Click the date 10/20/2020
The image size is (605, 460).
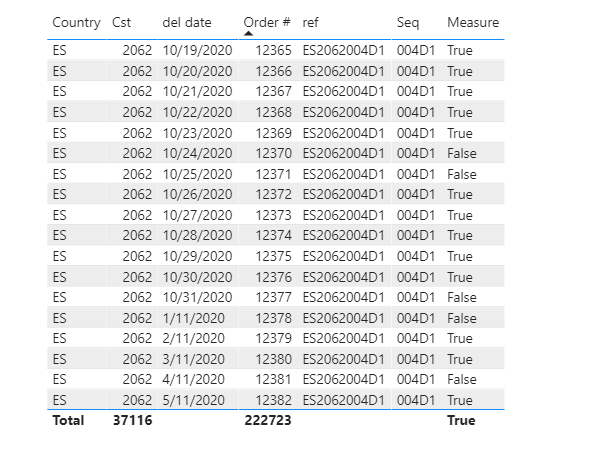click(197, 71)
